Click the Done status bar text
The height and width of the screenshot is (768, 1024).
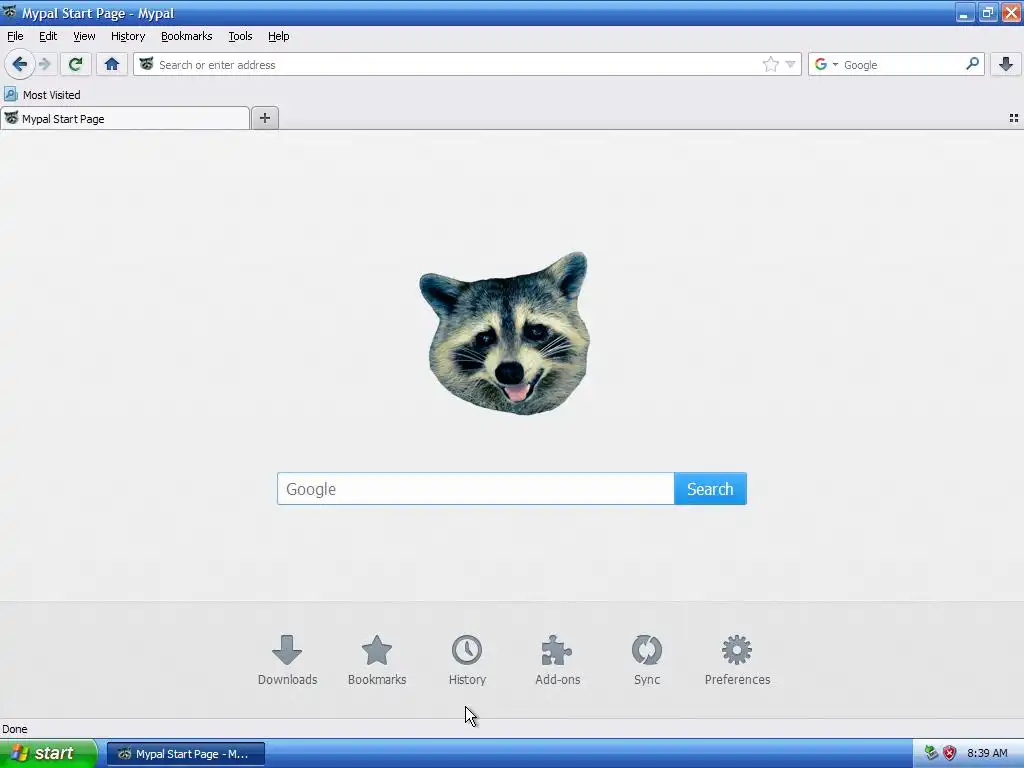[15, 729]
